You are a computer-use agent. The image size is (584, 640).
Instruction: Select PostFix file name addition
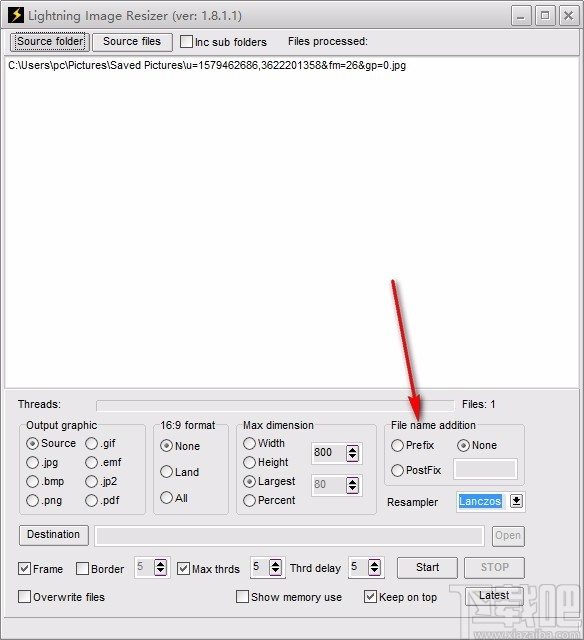397,471
